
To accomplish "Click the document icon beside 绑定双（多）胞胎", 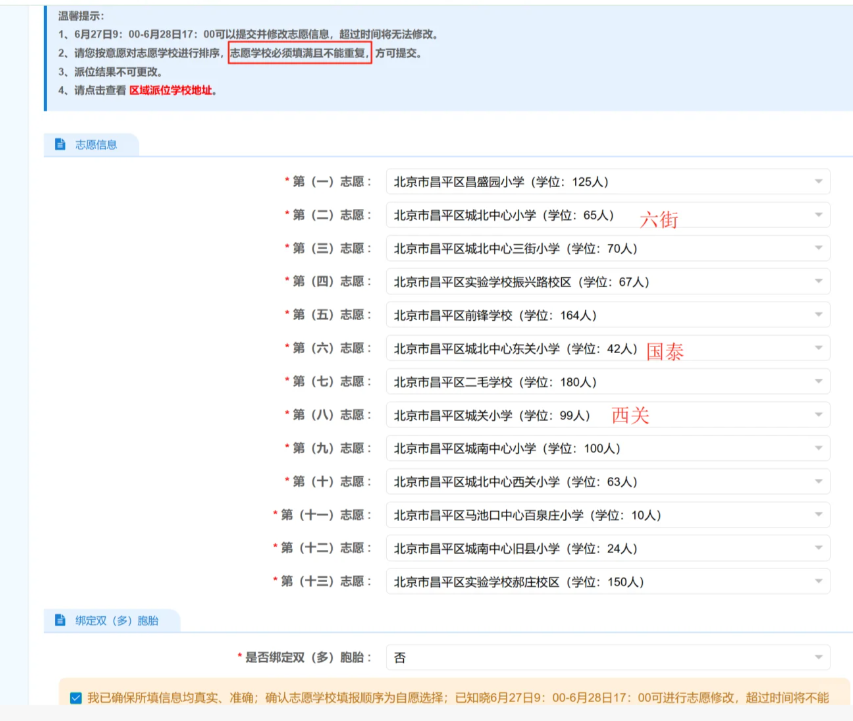I will (x=60, y=620).
